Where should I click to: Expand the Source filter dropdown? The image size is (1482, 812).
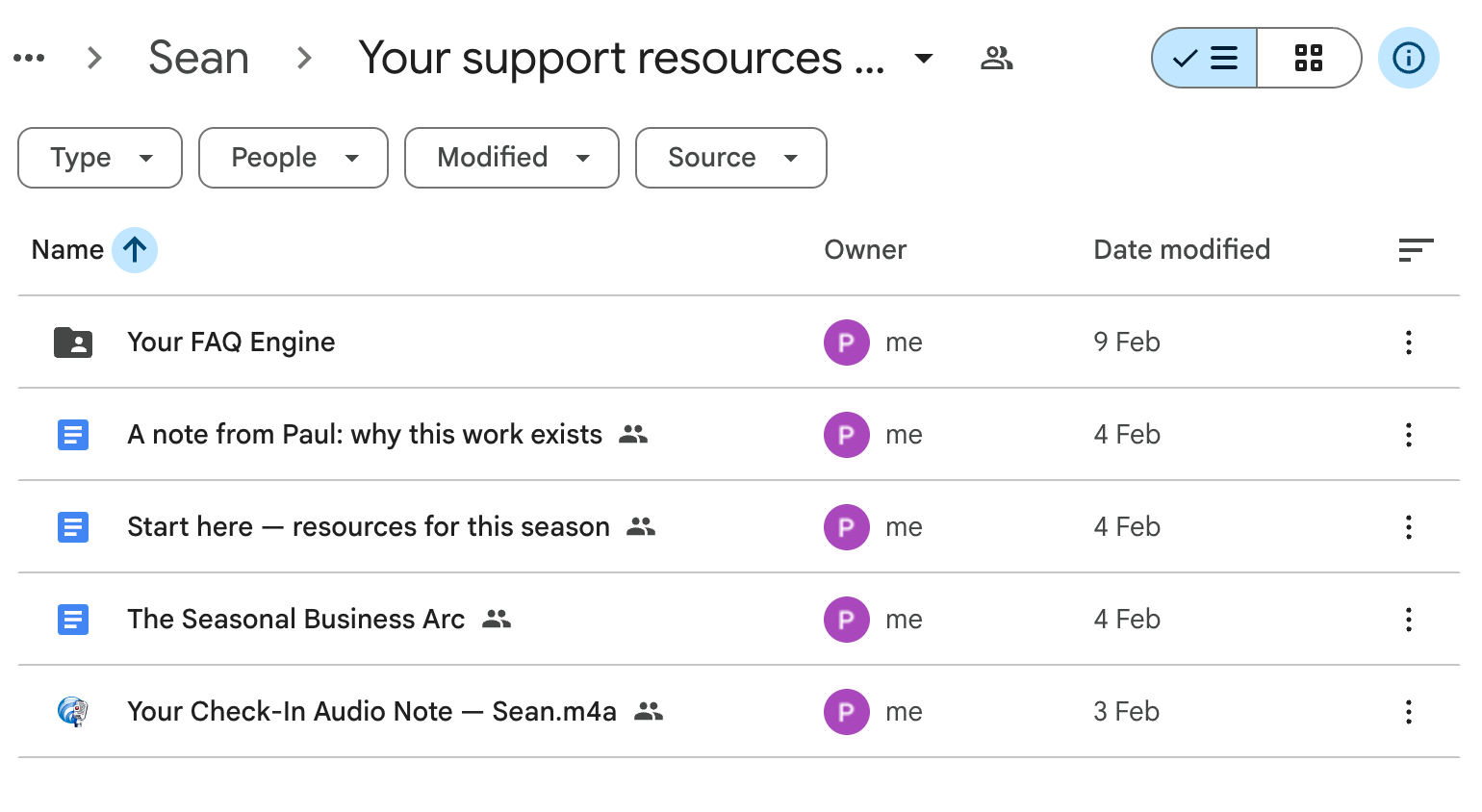pos(731,158)
